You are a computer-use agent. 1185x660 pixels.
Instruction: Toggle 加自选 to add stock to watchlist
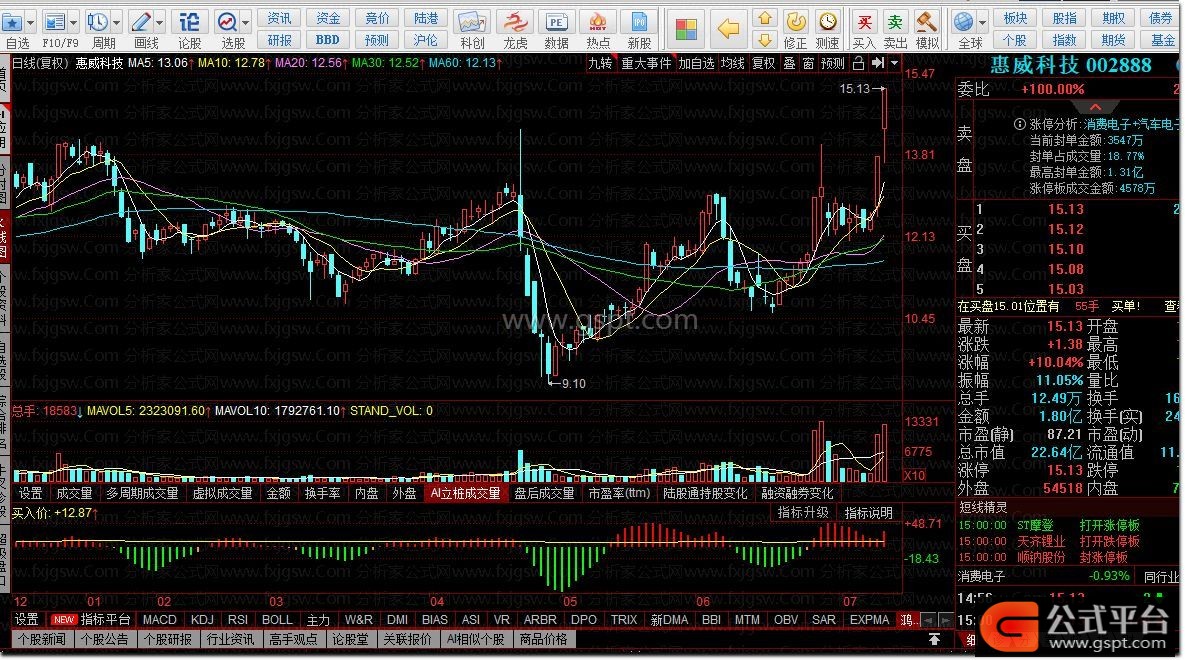(x=696, y=64)
